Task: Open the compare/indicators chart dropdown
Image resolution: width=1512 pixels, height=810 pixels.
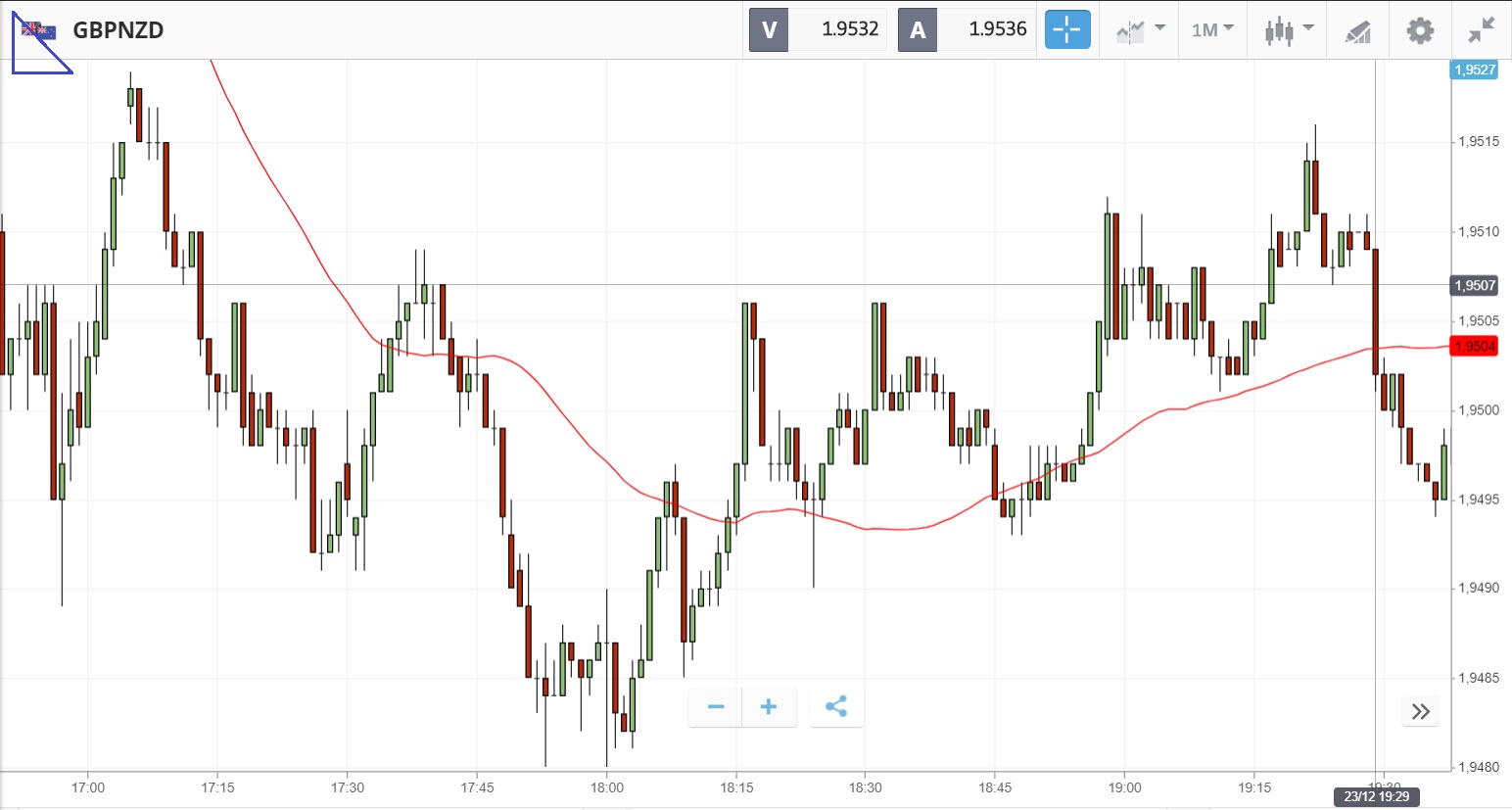Action: pos(1140,30)
